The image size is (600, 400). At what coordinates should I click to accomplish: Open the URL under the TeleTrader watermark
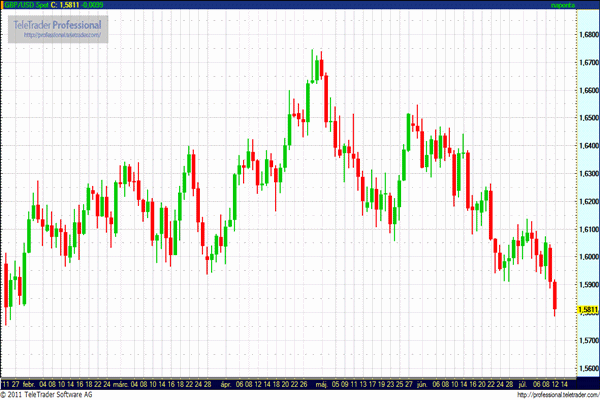point(62,33)
